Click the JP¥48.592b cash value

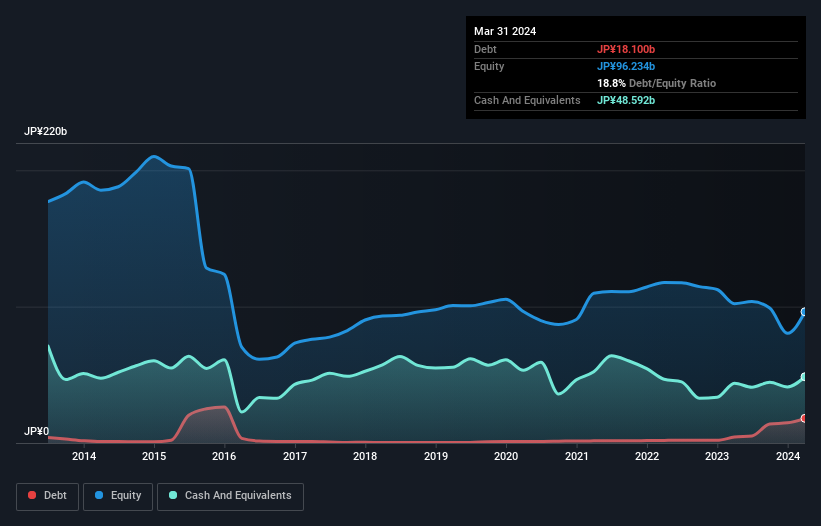pyautogui.click(x=626, y=100)
